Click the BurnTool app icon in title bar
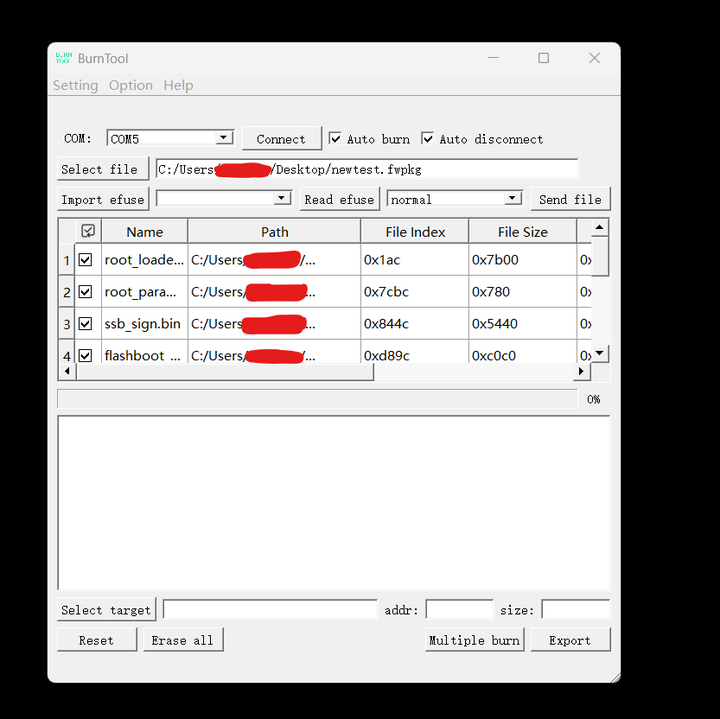 [x=64, y=58]
